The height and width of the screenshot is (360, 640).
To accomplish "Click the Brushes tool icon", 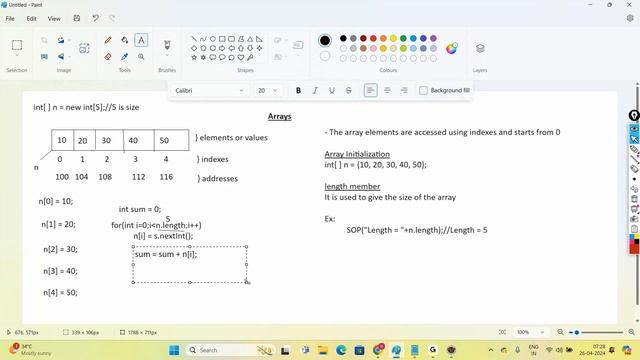I will coord(167,44).
